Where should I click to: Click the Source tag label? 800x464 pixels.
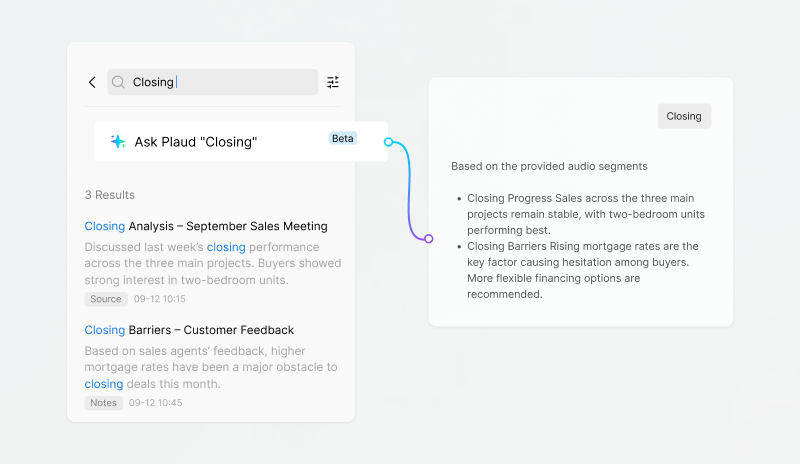click(106, 299)
